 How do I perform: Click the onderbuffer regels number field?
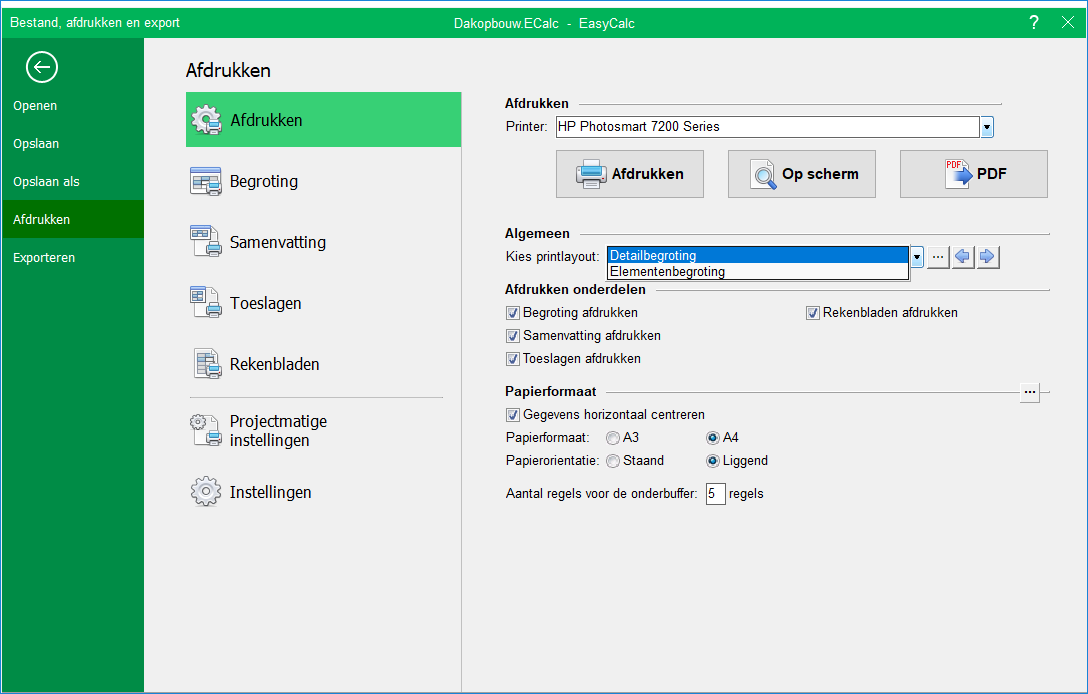pos(715,494)
